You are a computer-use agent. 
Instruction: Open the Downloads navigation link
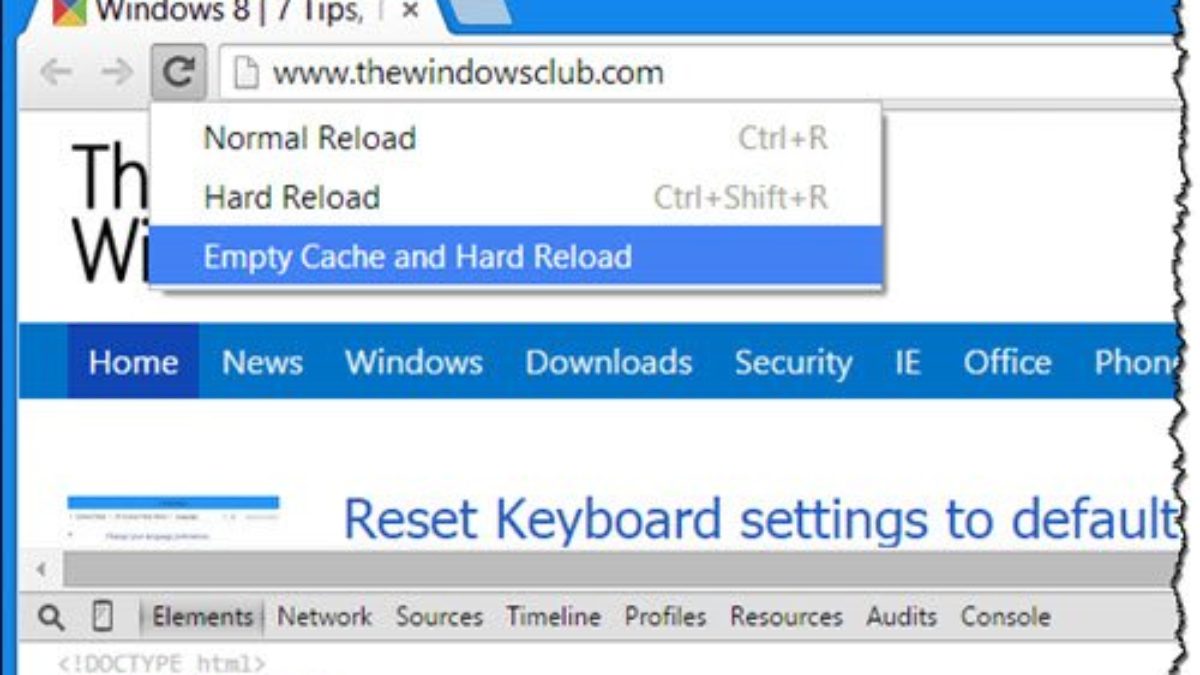pyautogui.click(x=608, y=362)
